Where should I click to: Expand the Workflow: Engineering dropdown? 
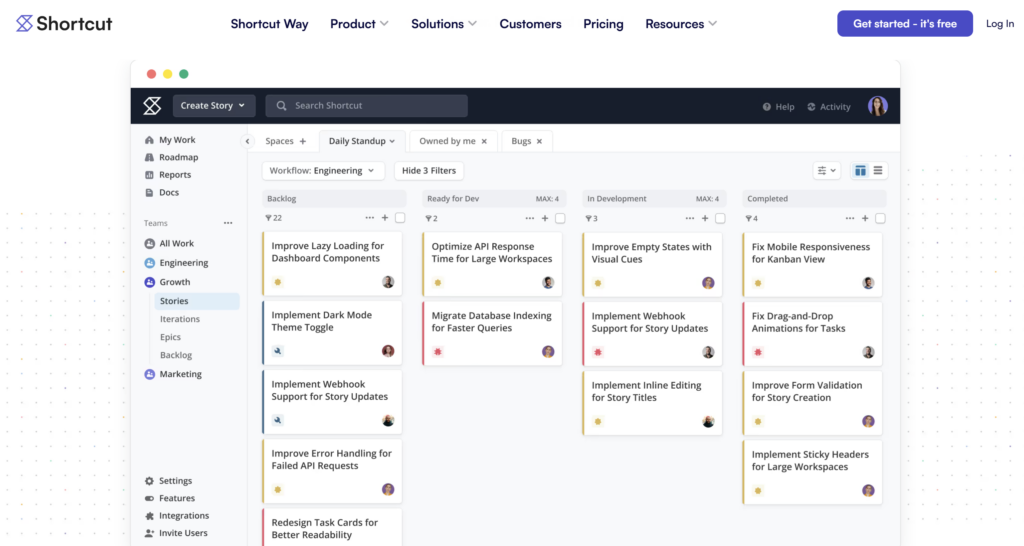click(323, 170)
